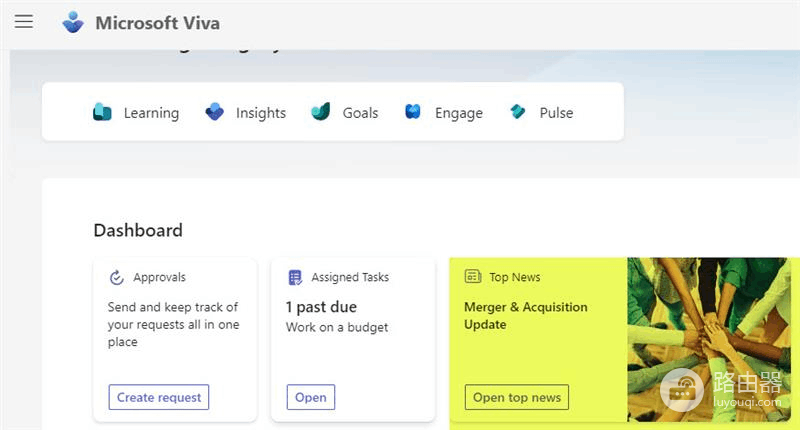This screenshot has height=430, width=800.
Task: Select the Engage label in app bar
Action: tap(459, 113)
